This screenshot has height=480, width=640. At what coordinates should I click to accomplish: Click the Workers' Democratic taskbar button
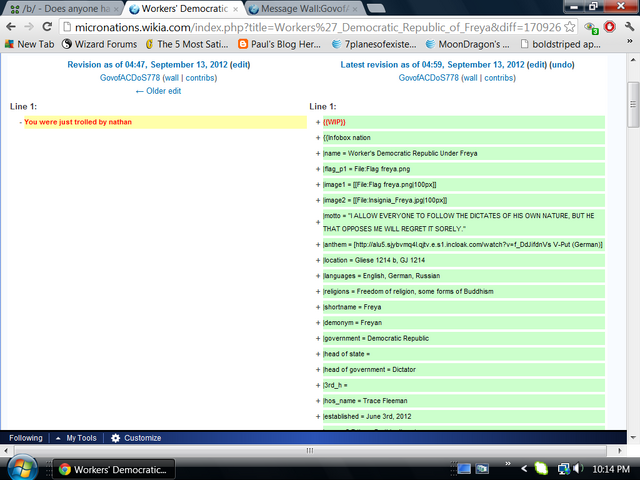pyautogui.click(x=114, y=469)
